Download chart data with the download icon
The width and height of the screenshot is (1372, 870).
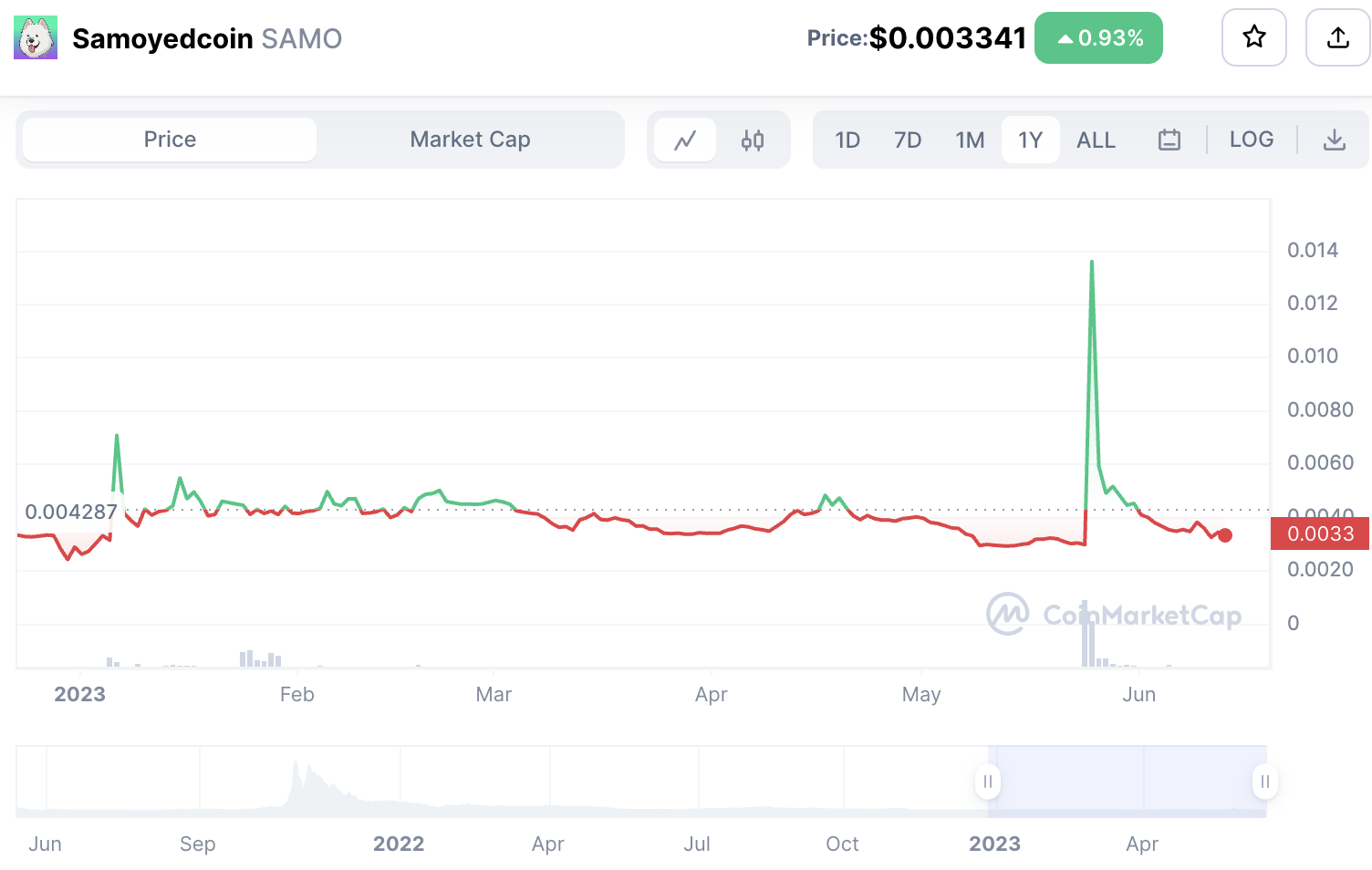click(1335, 140)
